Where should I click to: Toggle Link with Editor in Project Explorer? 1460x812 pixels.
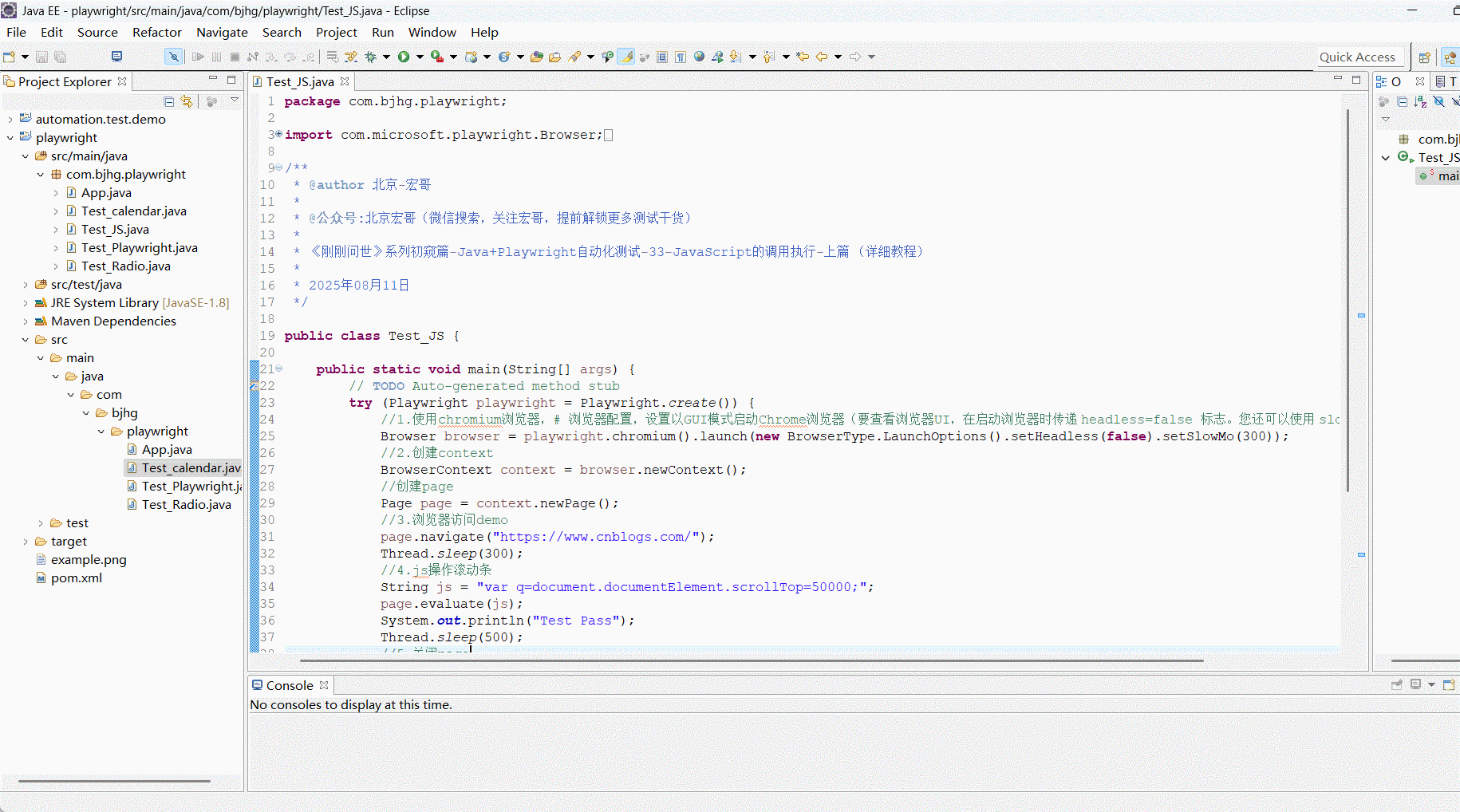(x=187, y=101)
